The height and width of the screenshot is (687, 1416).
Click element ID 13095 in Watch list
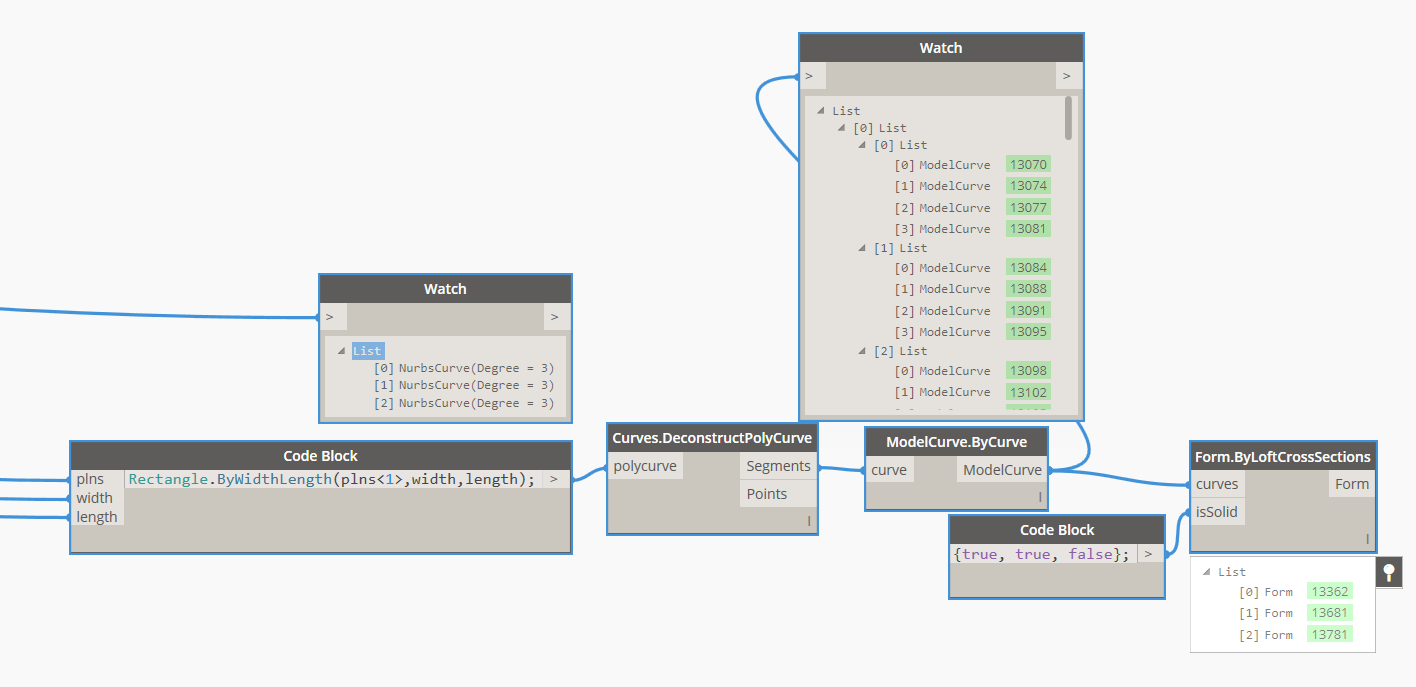tap(1028, 332)
